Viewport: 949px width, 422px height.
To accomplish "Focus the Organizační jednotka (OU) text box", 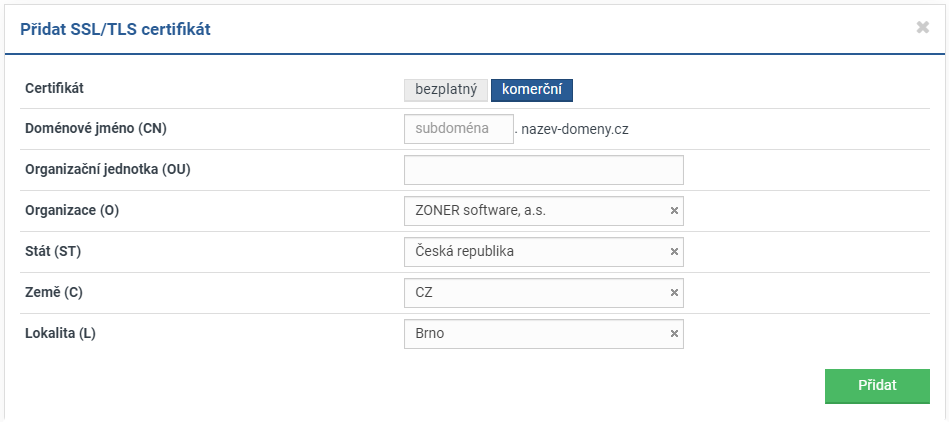I will [x=543, y=170].
